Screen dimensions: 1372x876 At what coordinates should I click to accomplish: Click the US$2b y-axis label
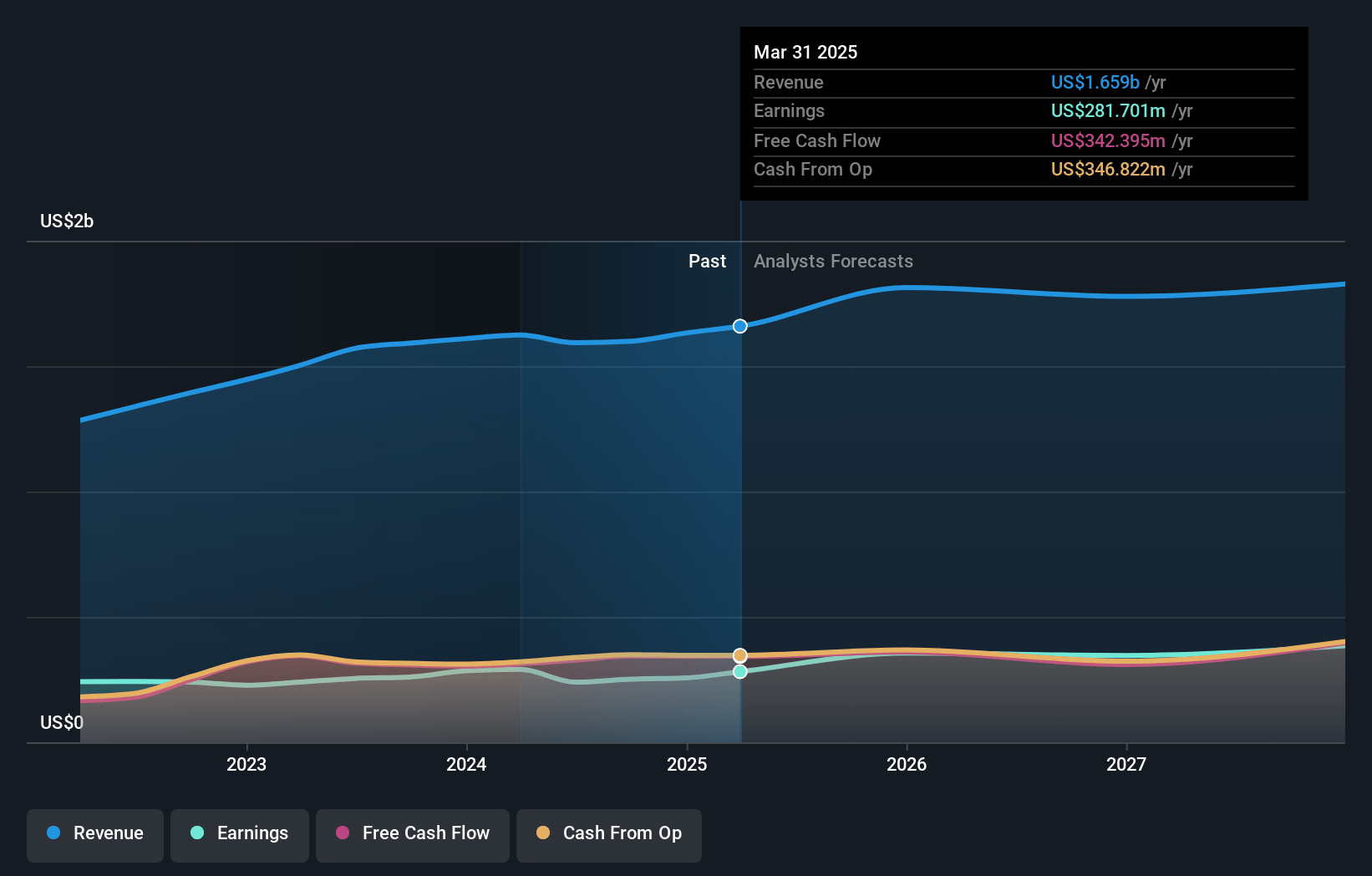tap(67, 221)
